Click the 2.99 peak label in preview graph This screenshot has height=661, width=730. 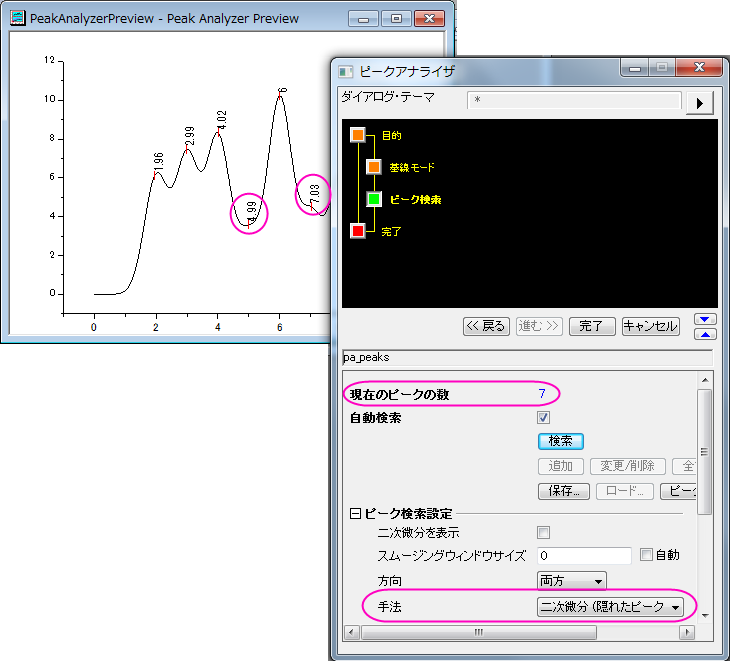pos(189,135)
